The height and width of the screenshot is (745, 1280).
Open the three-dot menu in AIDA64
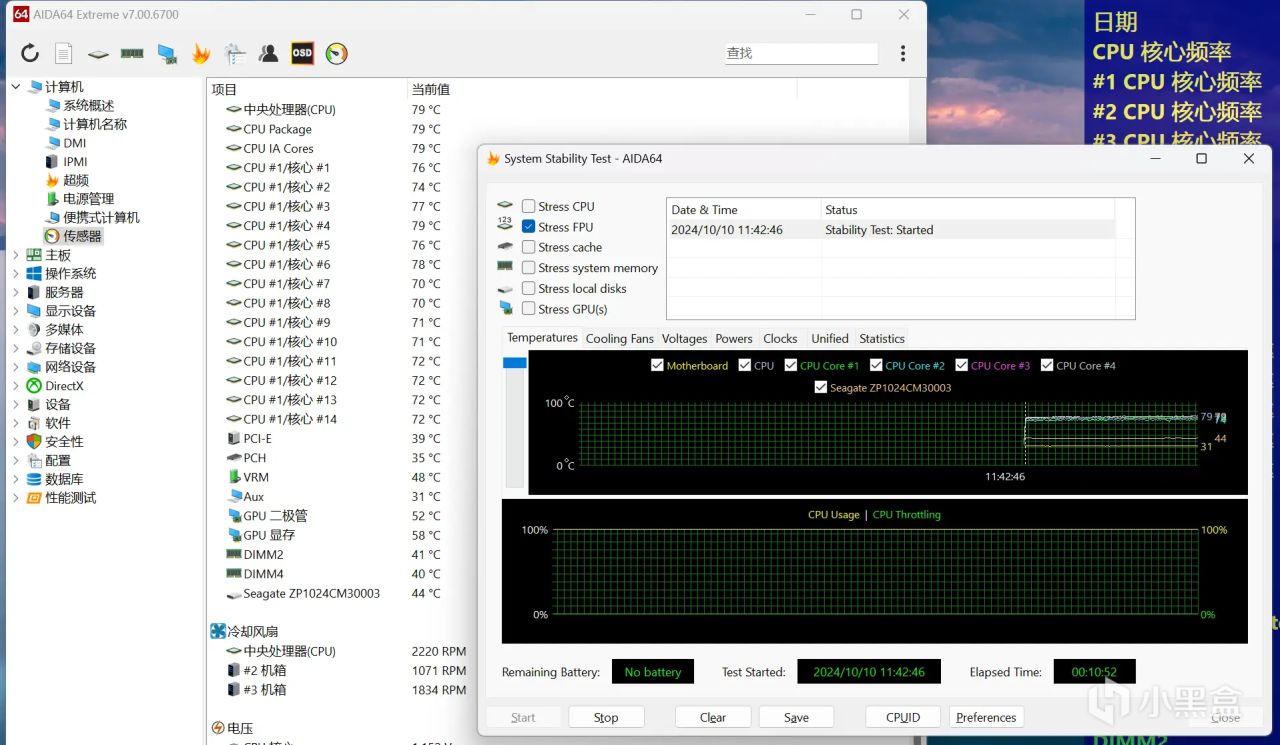pyautogui.click(x=903, y=54)
